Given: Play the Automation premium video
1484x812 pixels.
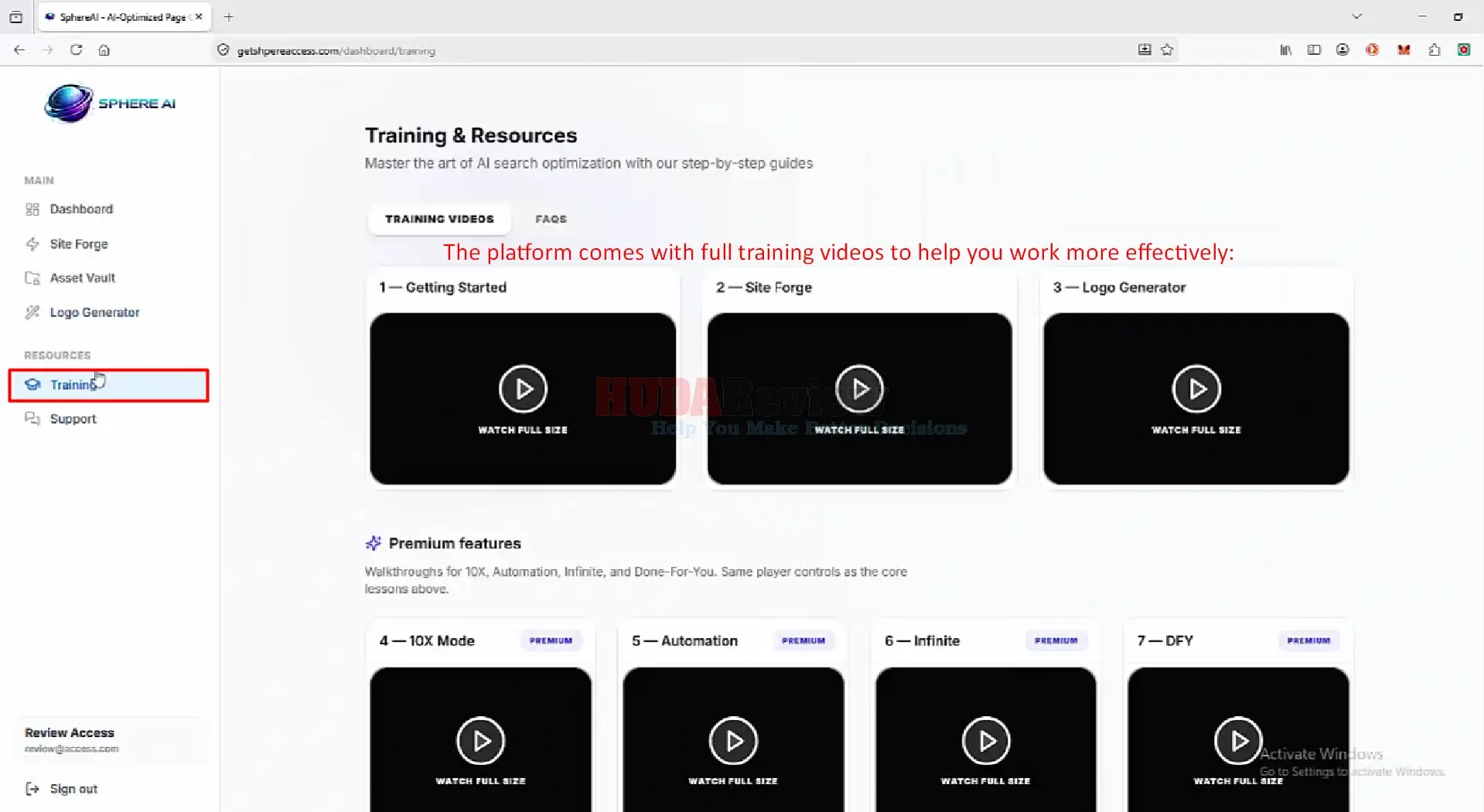Looking at the screenshot, I should pos(733,741).
